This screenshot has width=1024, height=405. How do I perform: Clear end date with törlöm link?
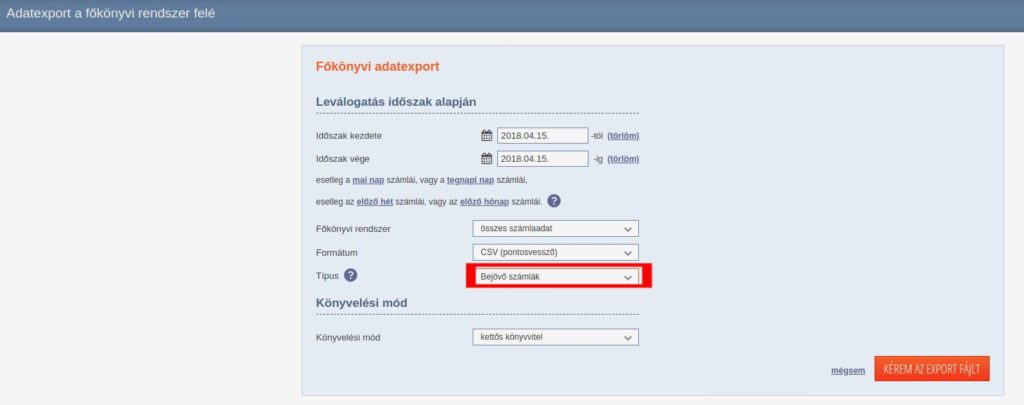(623, 159)
